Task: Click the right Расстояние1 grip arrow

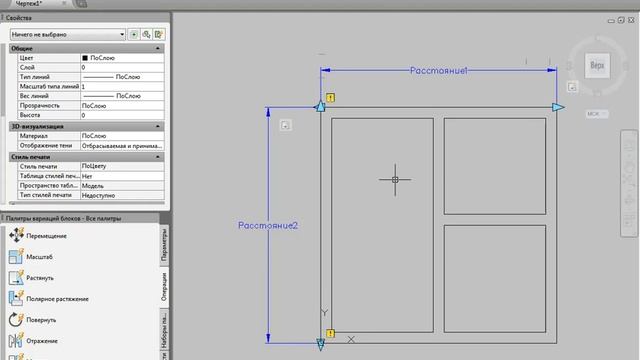Action: click(x=558, y=107)
